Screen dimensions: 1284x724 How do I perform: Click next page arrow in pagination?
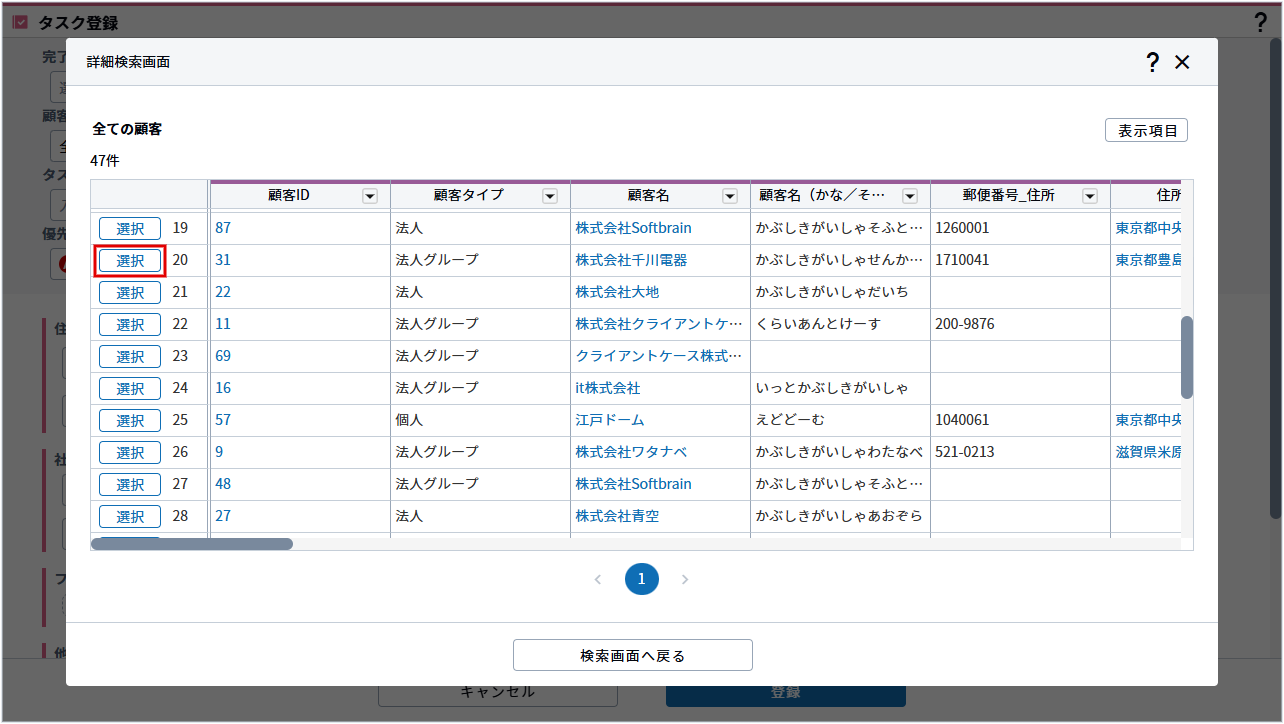coord(685,579)
